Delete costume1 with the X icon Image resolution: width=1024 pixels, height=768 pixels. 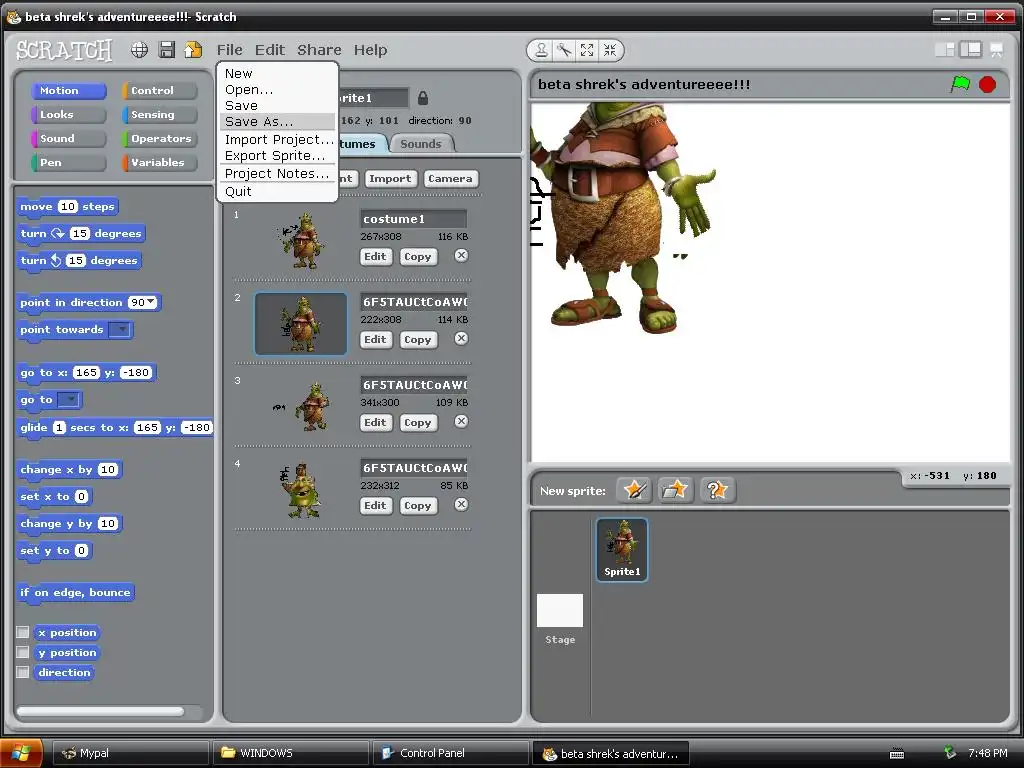pos(461,255)
